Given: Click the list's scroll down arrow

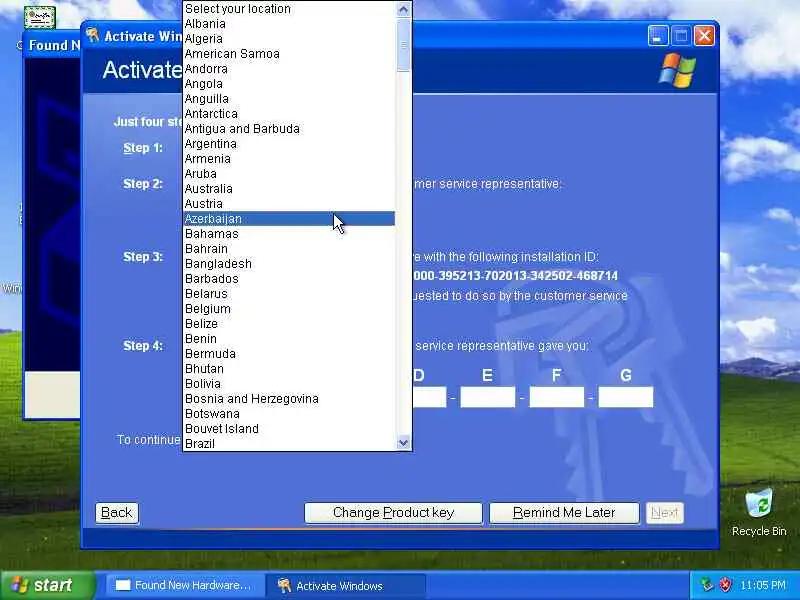Looking at the screenshot, I should (403, 443).
